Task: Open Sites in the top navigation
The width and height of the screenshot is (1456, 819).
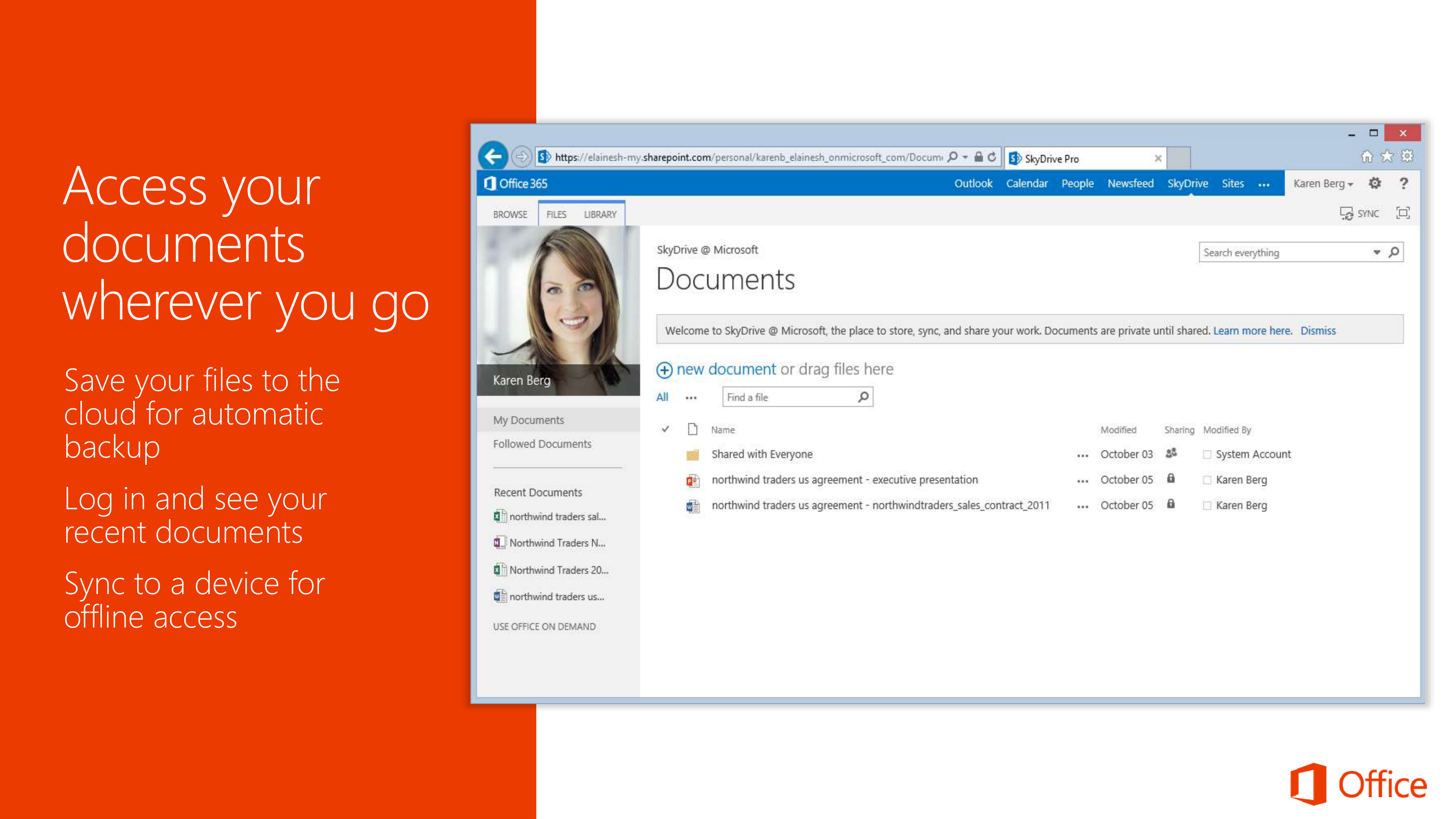Action: 1233,183
